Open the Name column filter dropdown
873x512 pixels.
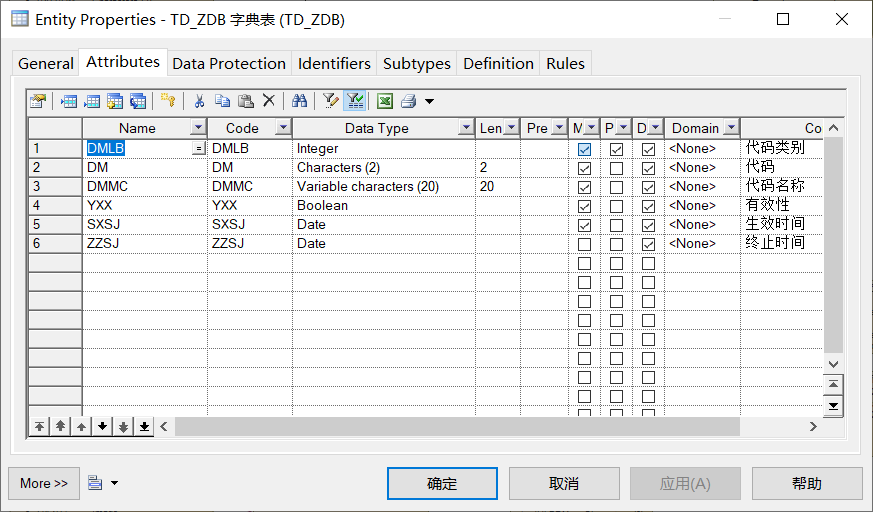coord(198,128)
